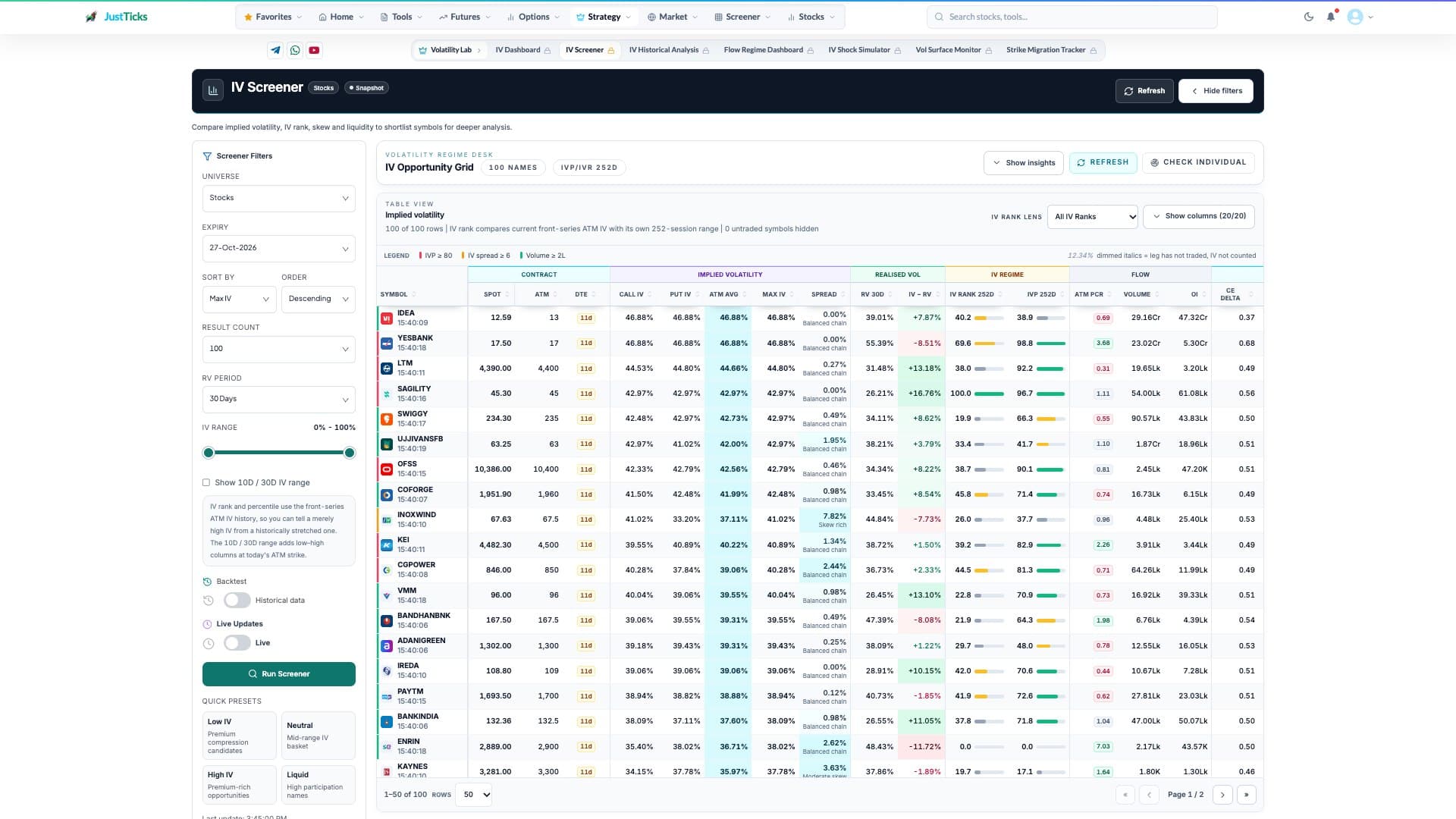Screen dimensions: 1456x819
Task: Open the YouTube icon link
Action: pos(314,50)
